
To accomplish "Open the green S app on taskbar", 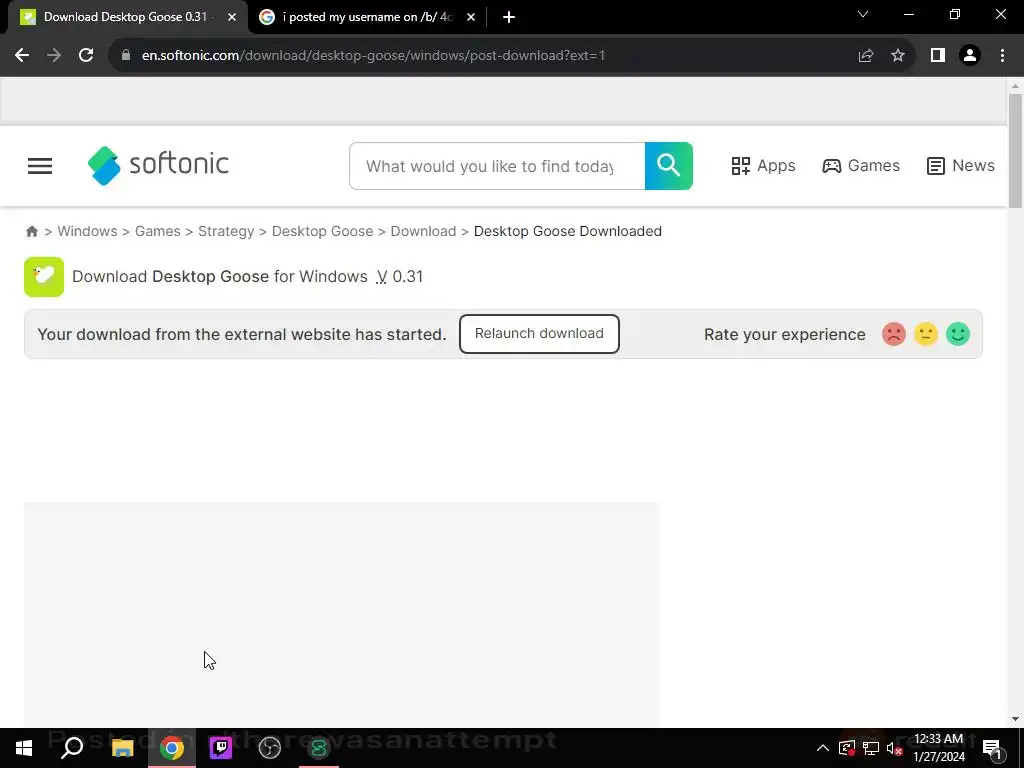I will pyautogui.click(x=319, y=748).
